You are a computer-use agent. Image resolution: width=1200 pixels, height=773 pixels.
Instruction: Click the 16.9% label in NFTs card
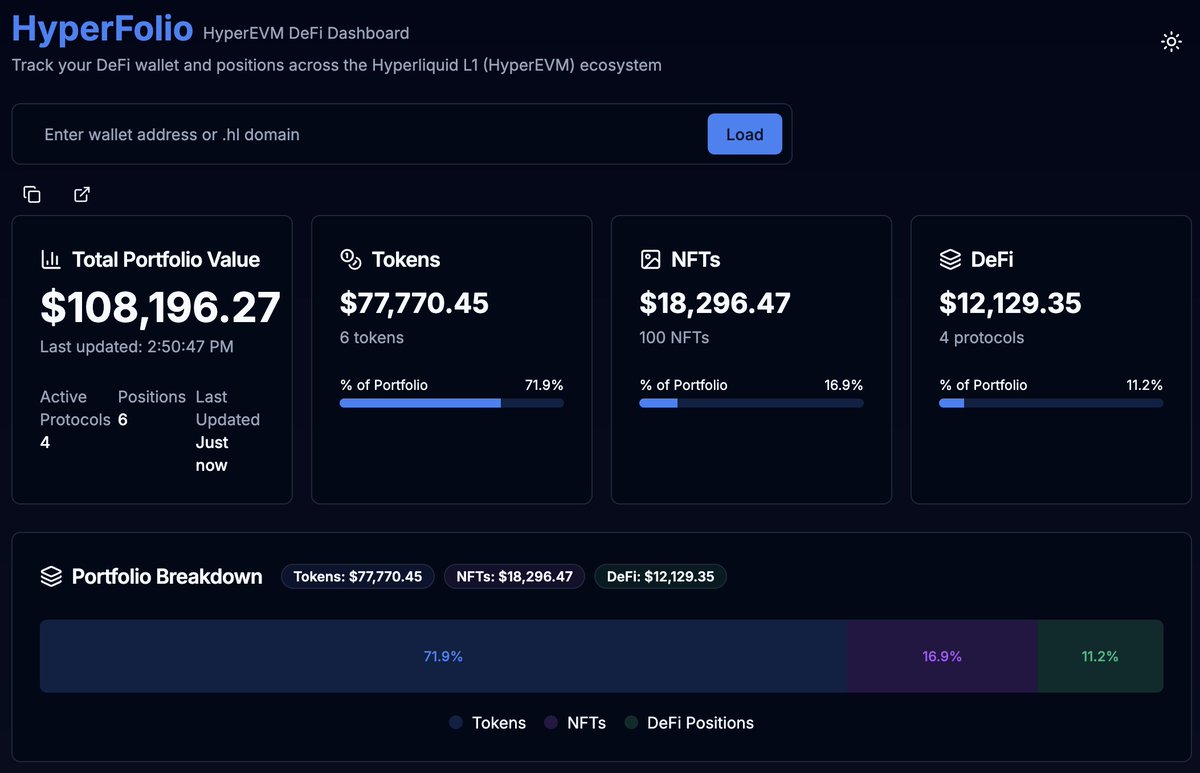click(844, 385)
